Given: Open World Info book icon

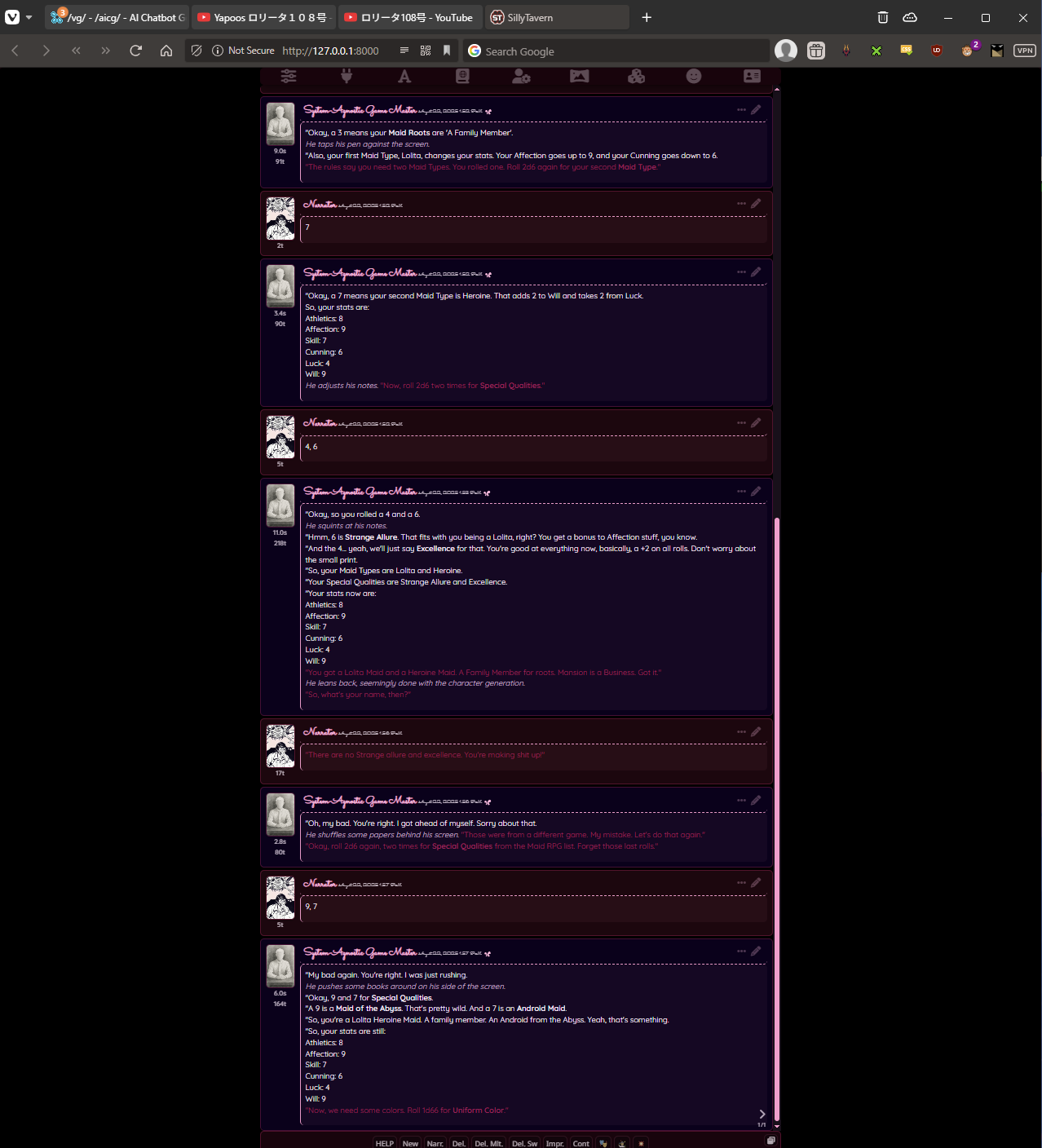Looking at the screenshot, I should (x=462, y=76).
